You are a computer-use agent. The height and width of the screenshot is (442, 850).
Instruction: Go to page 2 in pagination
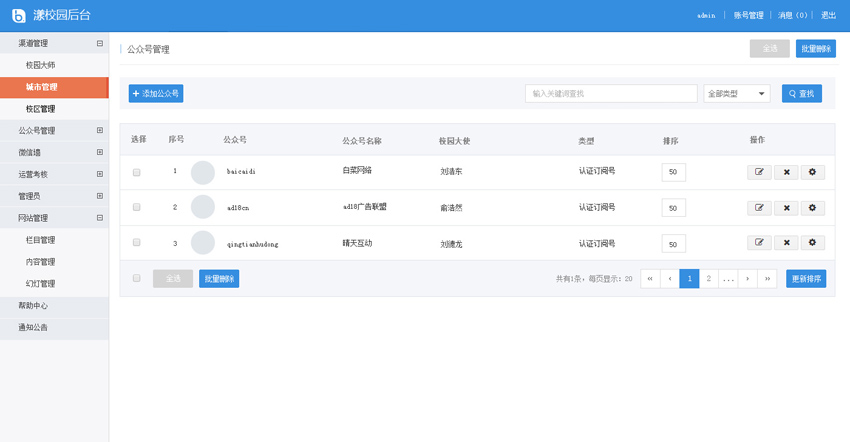[708, 279]
